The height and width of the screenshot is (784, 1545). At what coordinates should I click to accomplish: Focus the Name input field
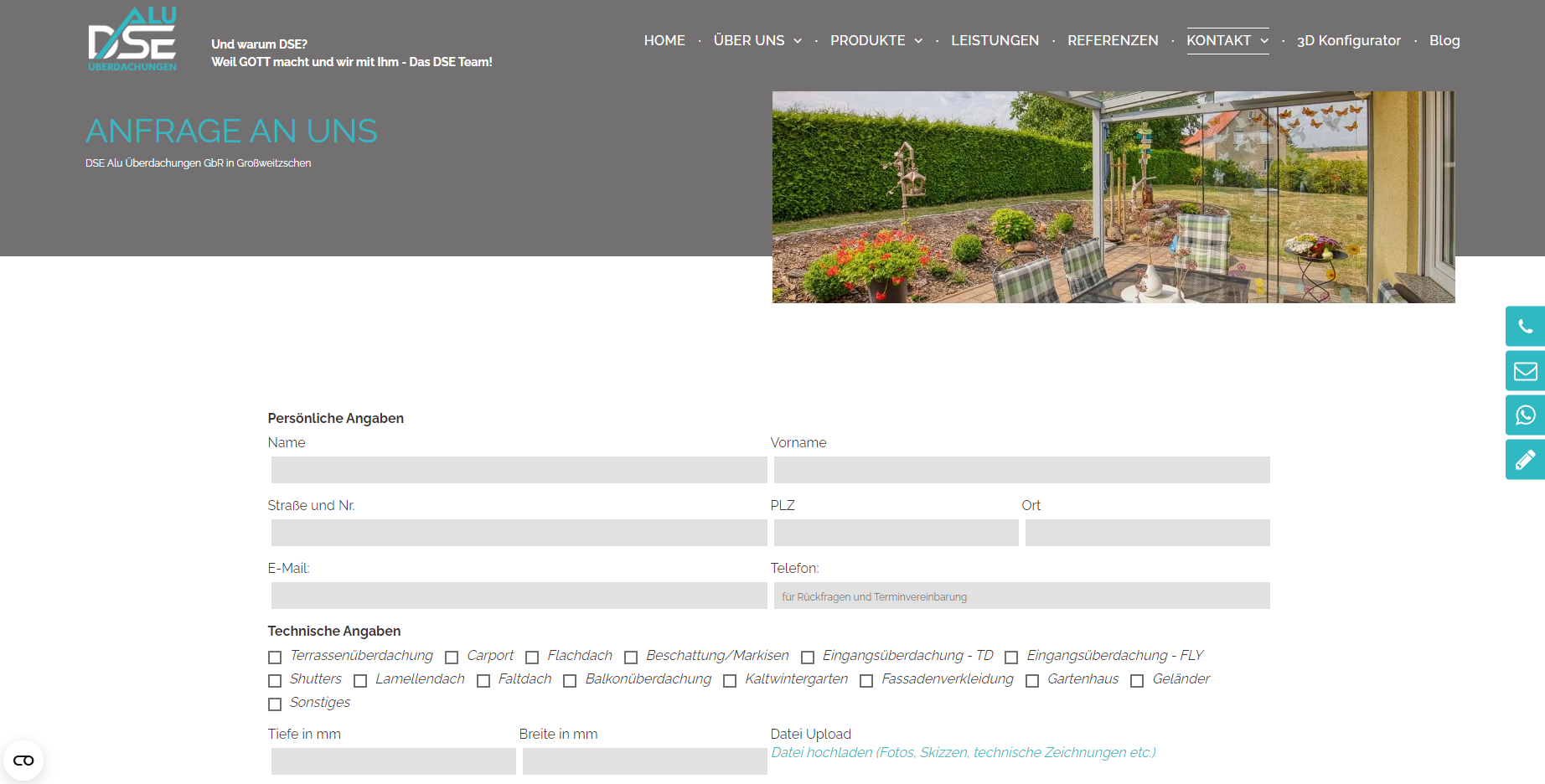[x=519, y=470]
